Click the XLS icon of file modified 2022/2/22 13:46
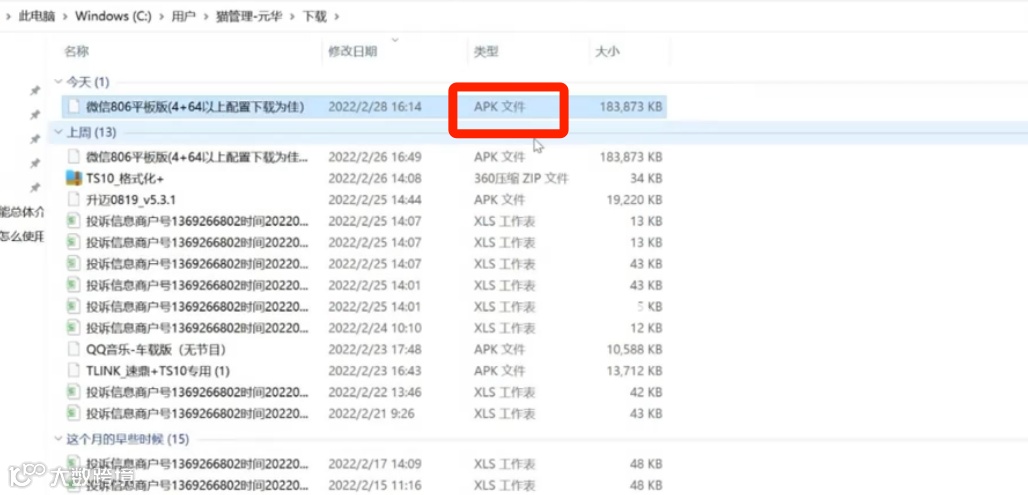This screenshot has height=495, width=1028. tap(74, 392)
